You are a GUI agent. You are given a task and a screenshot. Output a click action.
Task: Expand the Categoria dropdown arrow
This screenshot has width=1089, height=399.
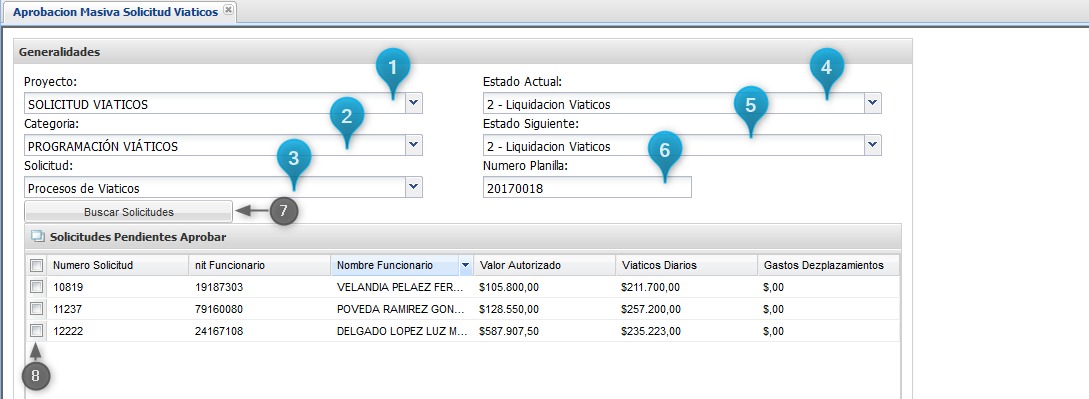414,146
